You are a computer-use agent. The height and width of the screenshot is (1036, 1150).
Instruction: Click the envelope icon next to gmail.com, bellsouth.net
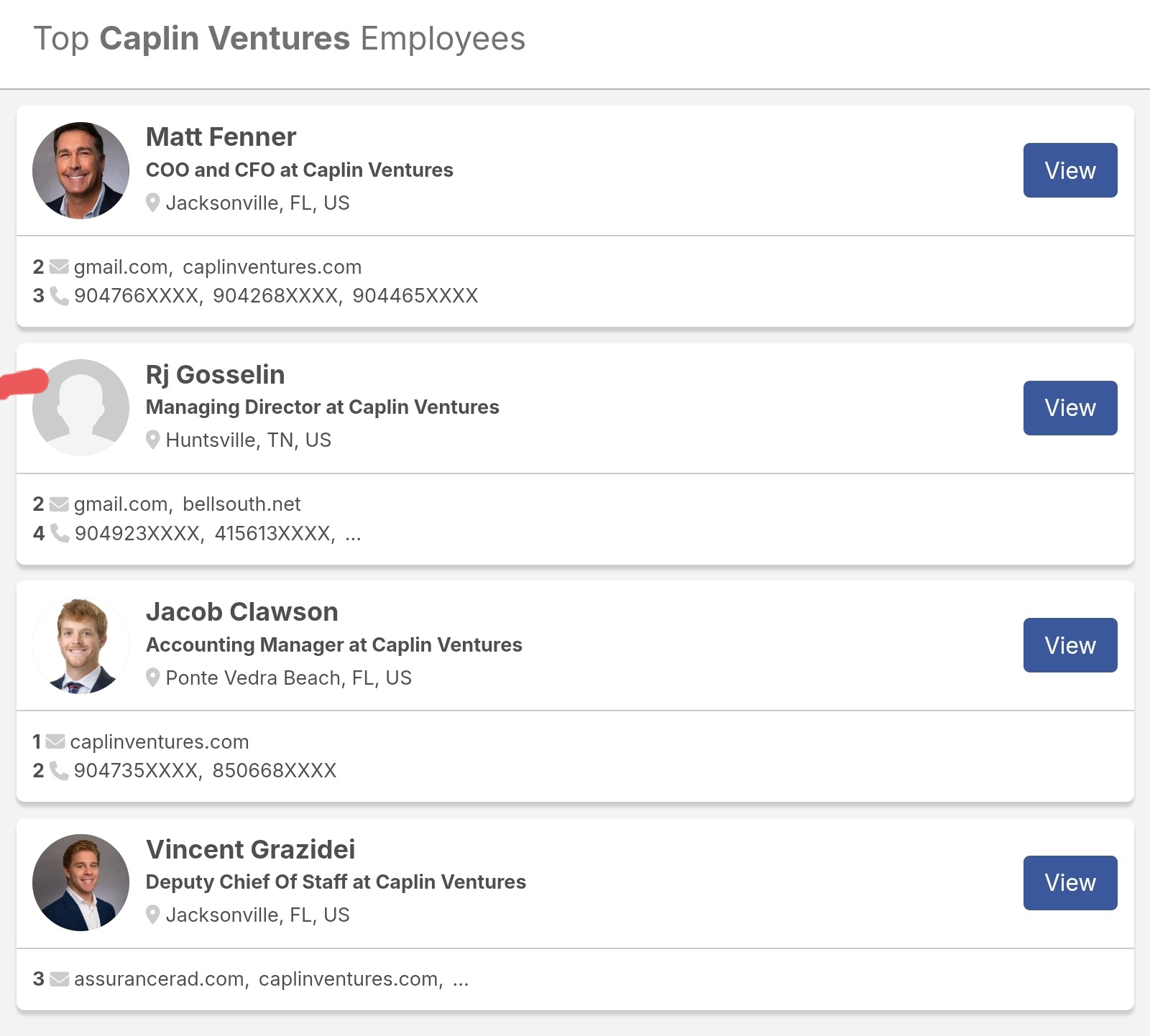click(x=59, y=504)
